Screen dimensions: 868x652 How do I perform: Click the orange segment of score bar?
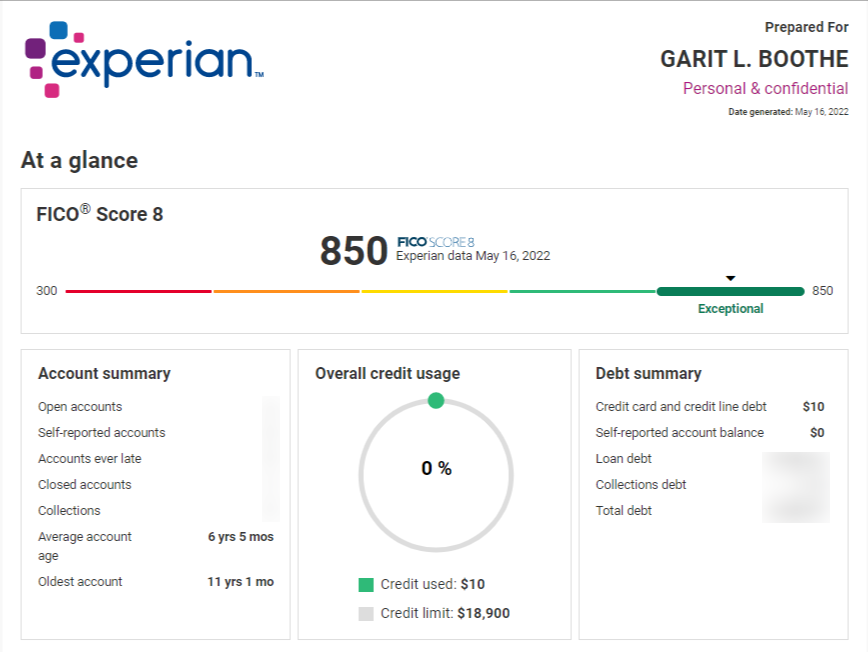tap(287, 291)
